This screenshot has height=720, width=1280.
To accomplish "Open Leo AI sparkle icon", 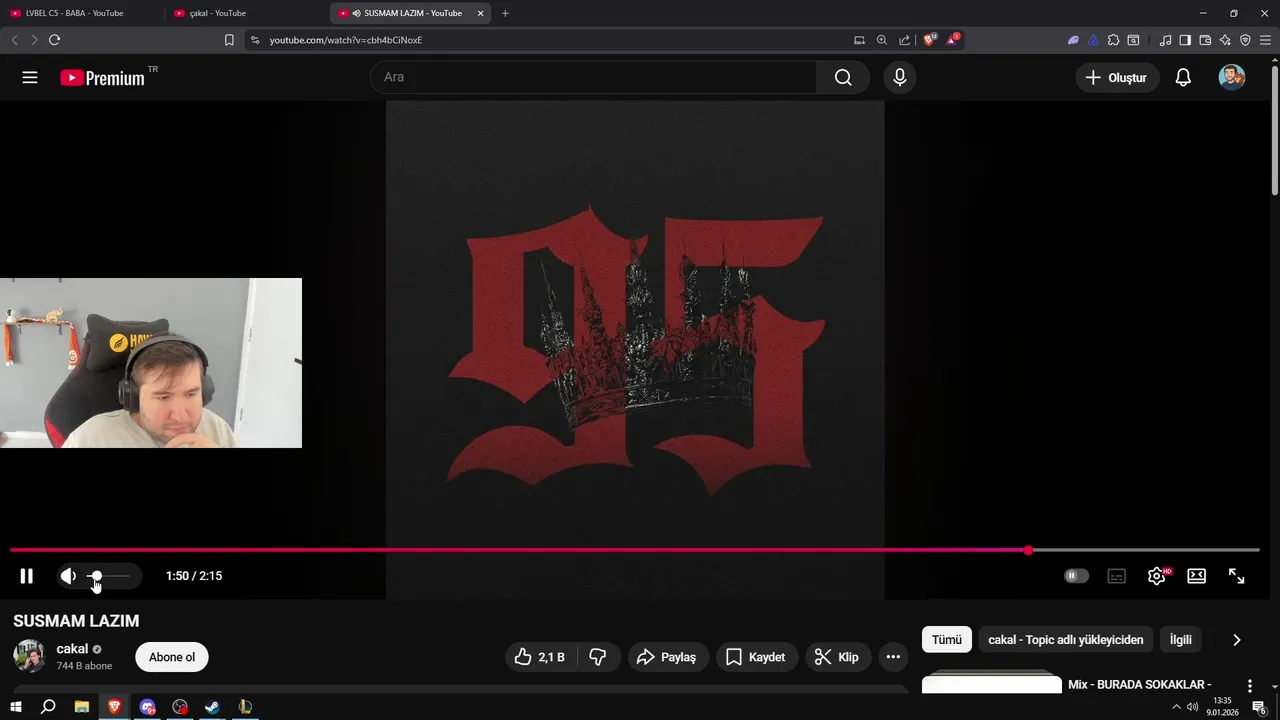I will pyautogui.click(x=1225, y=40).
